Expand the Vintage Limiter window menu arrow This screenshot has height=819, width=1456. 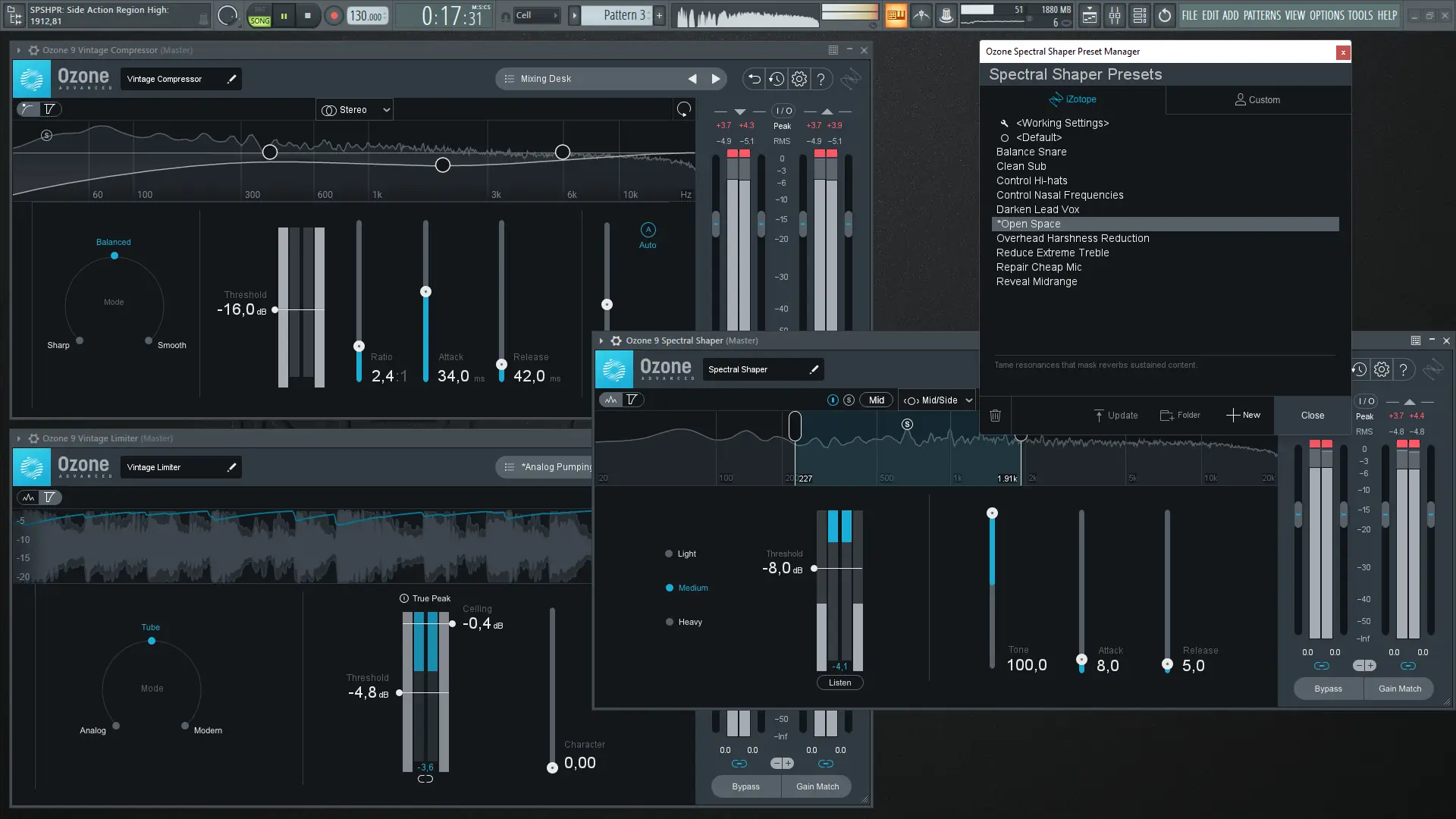click(x=18, y=438)
